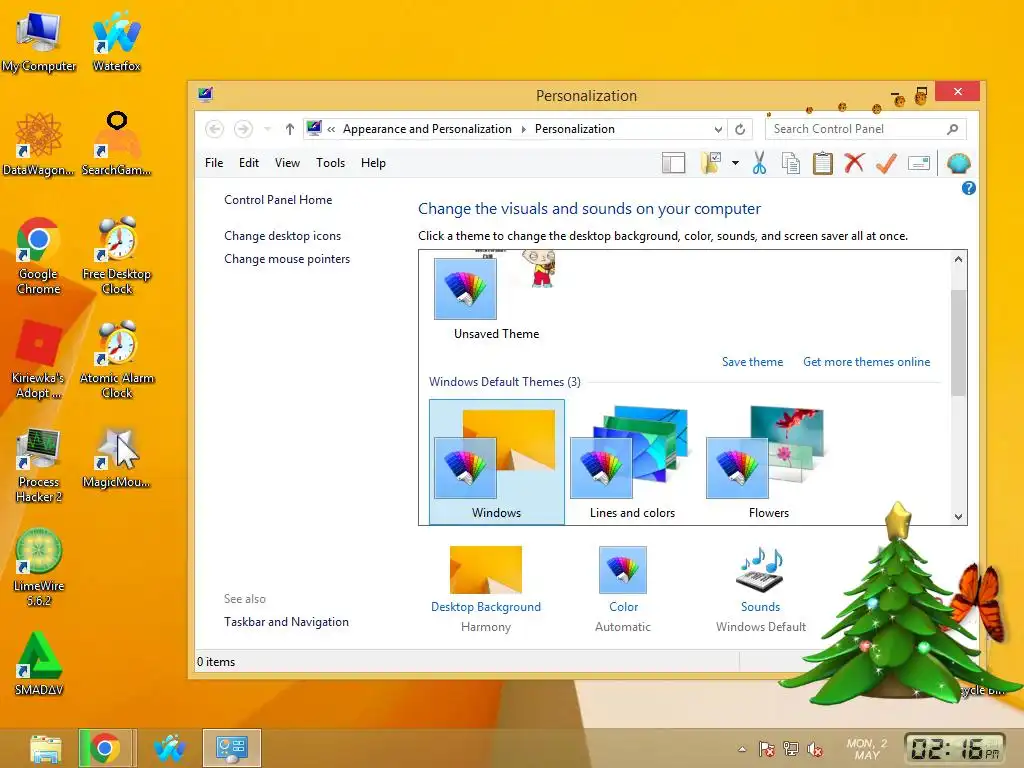The width and height of the screenshot is (1024, 768).
Task: Select the Flowers theme
Action: (769, 462)
